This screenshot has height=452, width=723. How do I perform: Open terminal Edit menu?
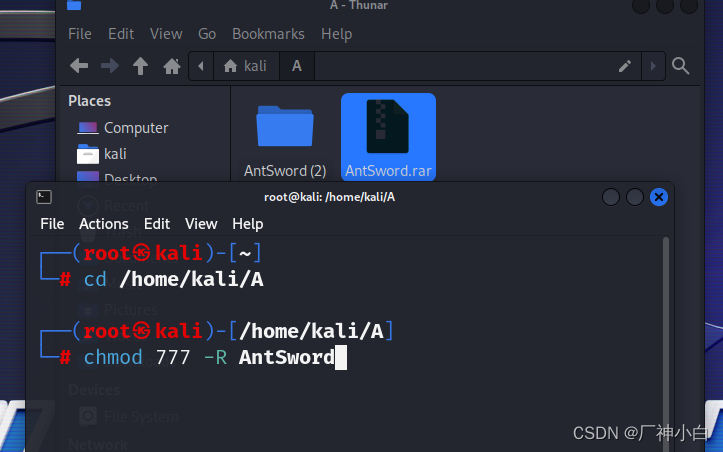tap(157, 224)
